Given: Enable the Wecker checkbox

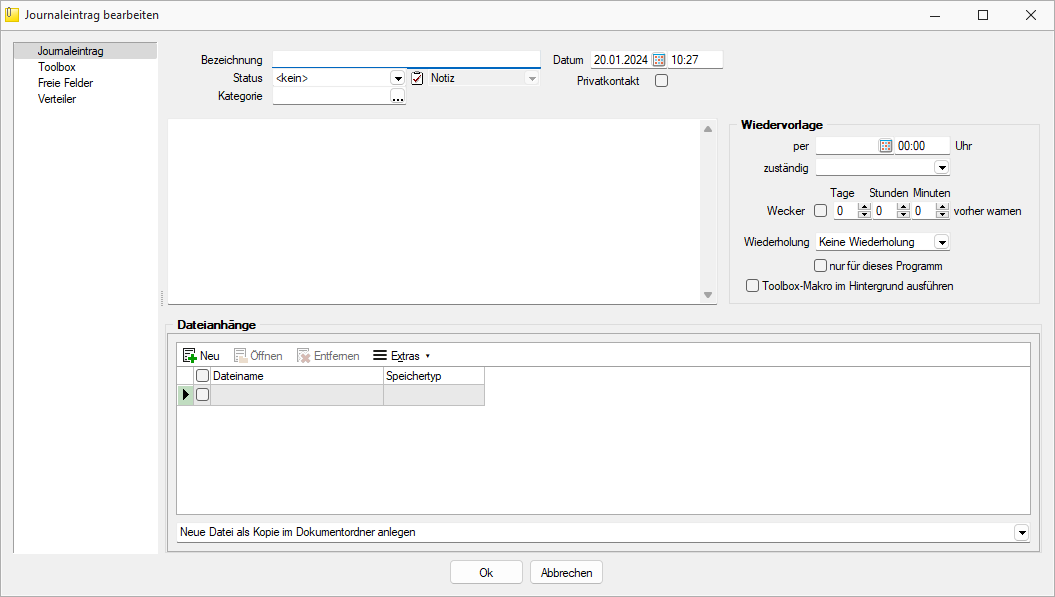Looking at the screenshot, I should 820,211.
